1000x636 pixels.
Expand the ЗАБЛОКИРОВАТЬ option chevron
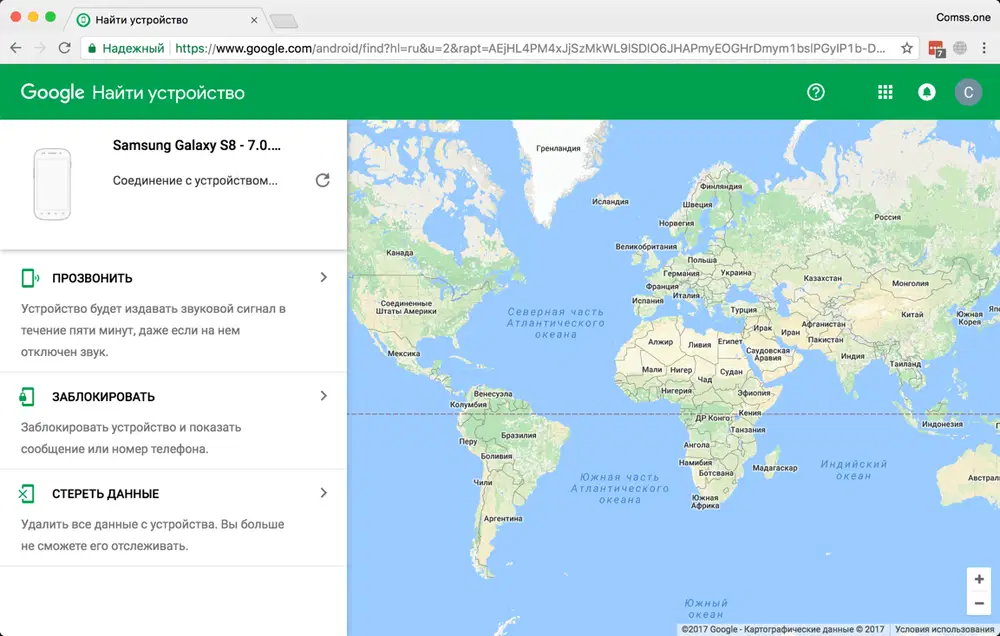point(323,396)
